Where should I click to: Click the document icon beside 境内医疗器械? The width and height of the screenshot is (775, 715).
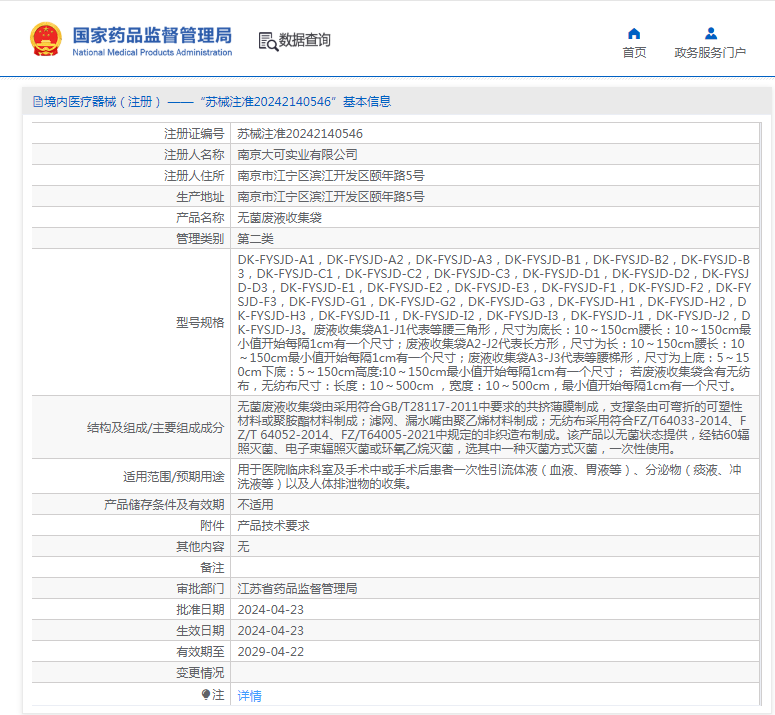point(38,102)
